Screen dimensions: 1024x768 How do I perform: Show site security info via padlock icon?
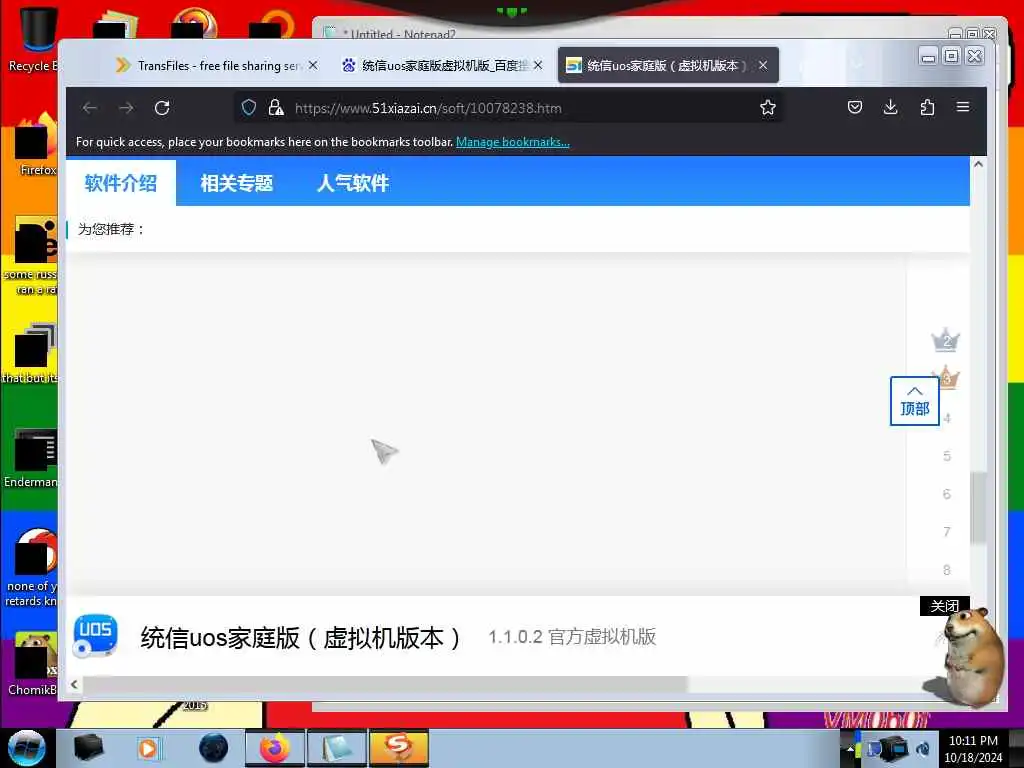click(276, 108)
